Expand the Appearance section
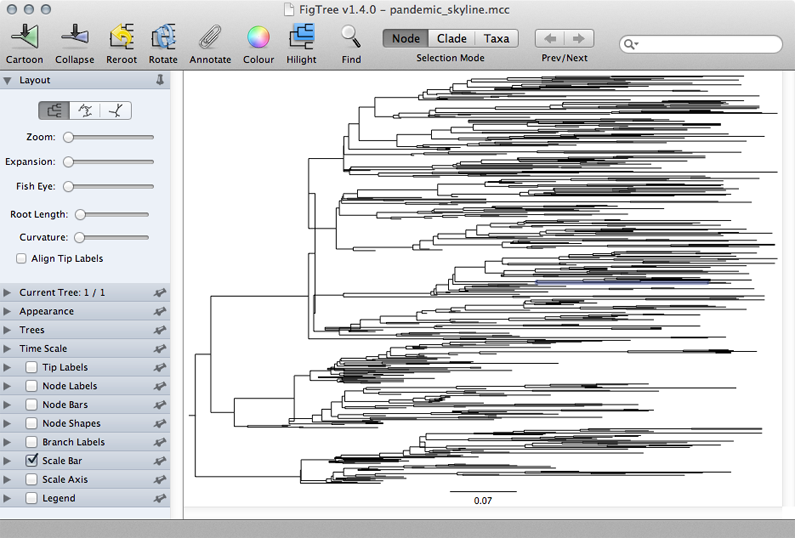Viewport: 795px width, 538px height. (7, 311)
